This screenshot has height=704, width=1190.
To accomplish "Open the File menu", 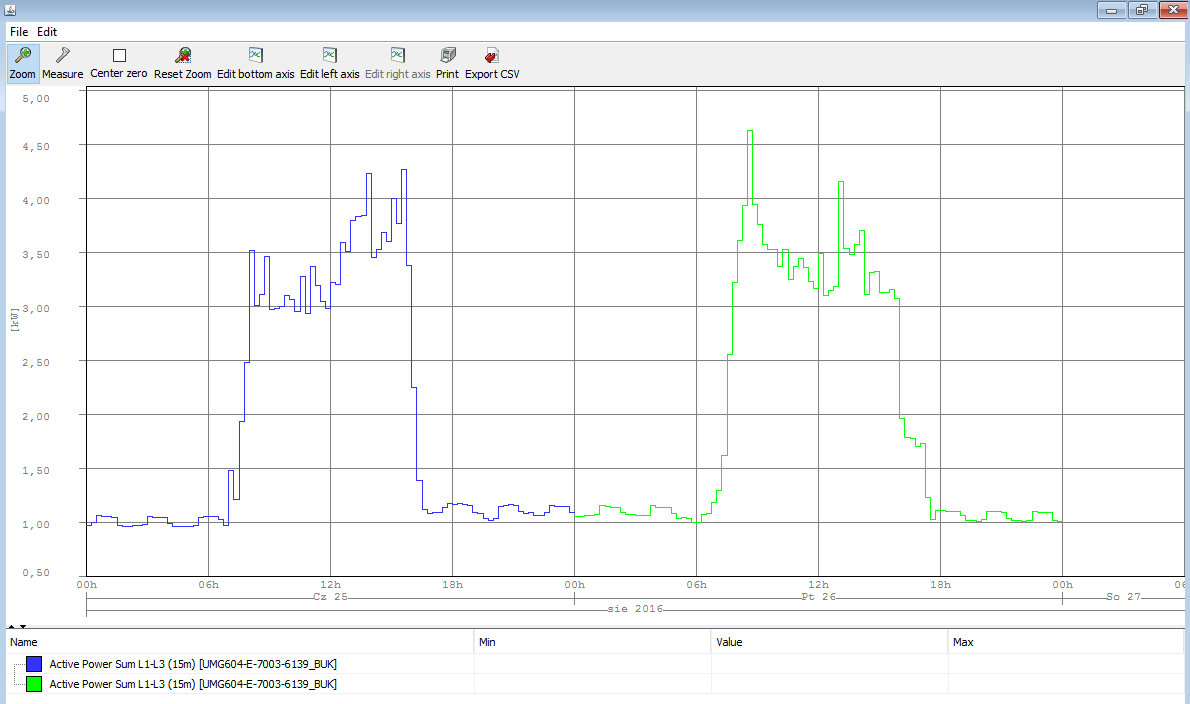I will click(19, 32).
